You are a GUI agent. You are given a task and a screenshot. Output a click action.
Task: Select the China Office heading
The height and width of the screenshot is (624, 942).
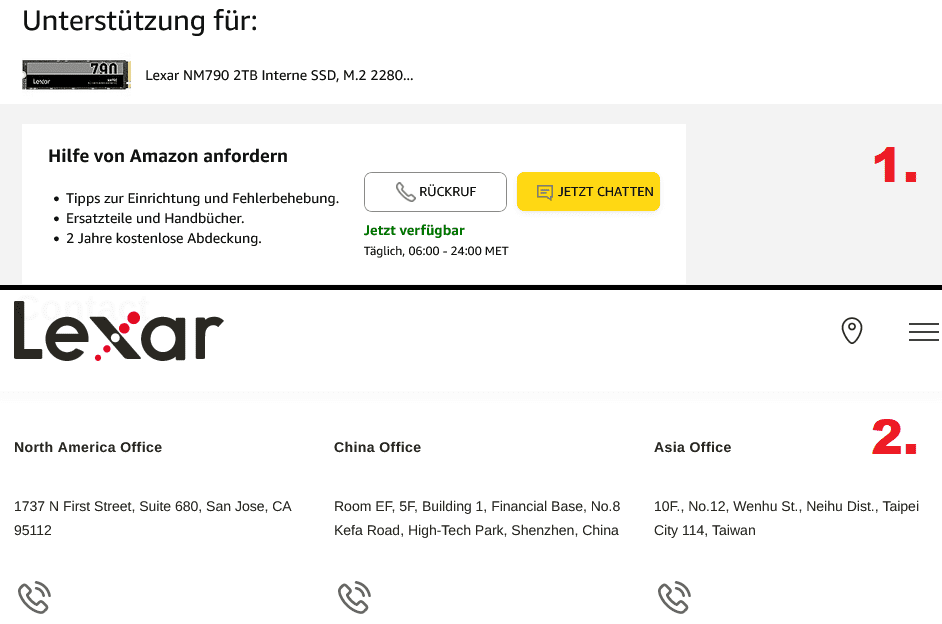pos(377,447)
